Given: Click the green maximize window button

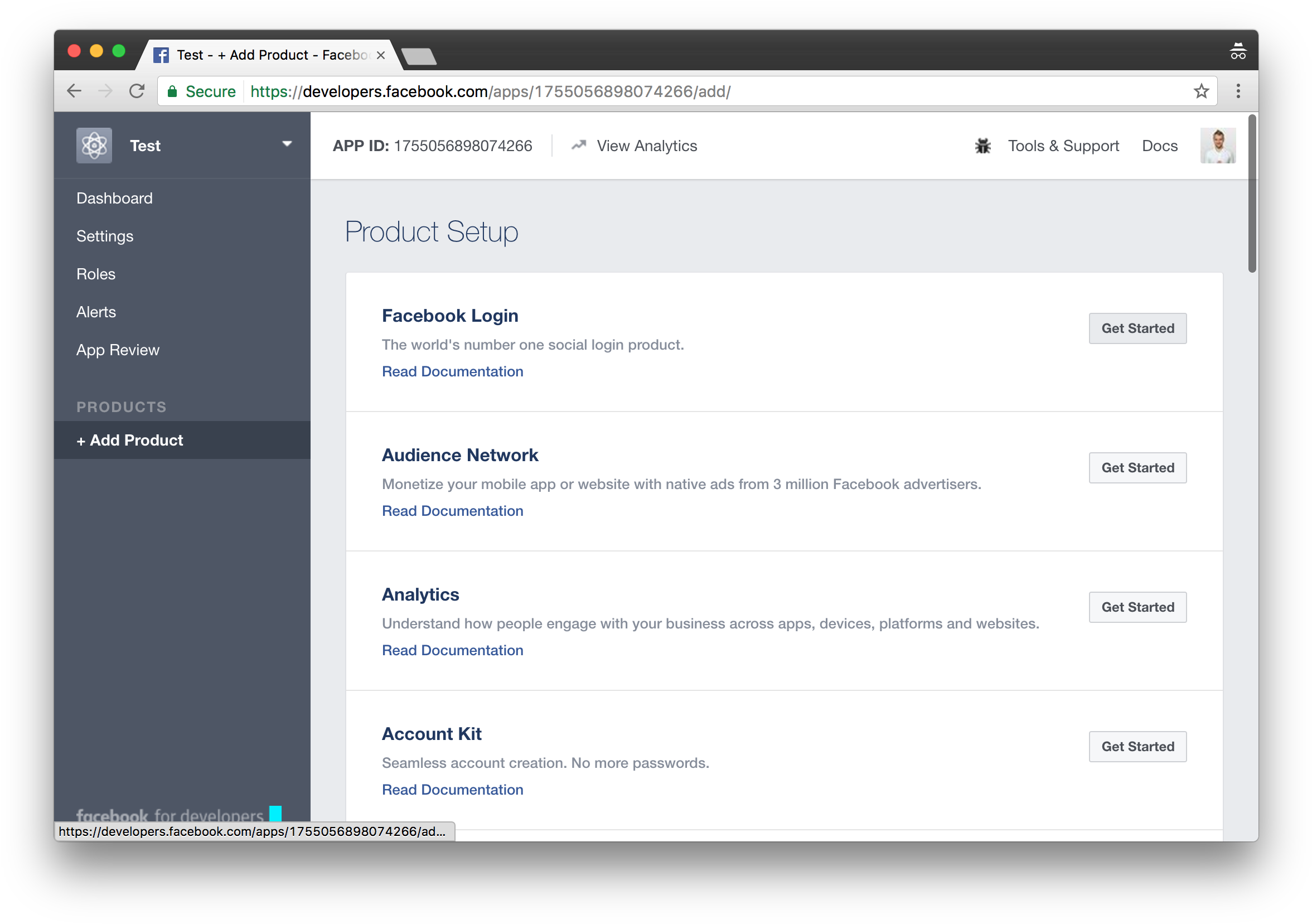Looking at the screenshot, I should (119, 51).
